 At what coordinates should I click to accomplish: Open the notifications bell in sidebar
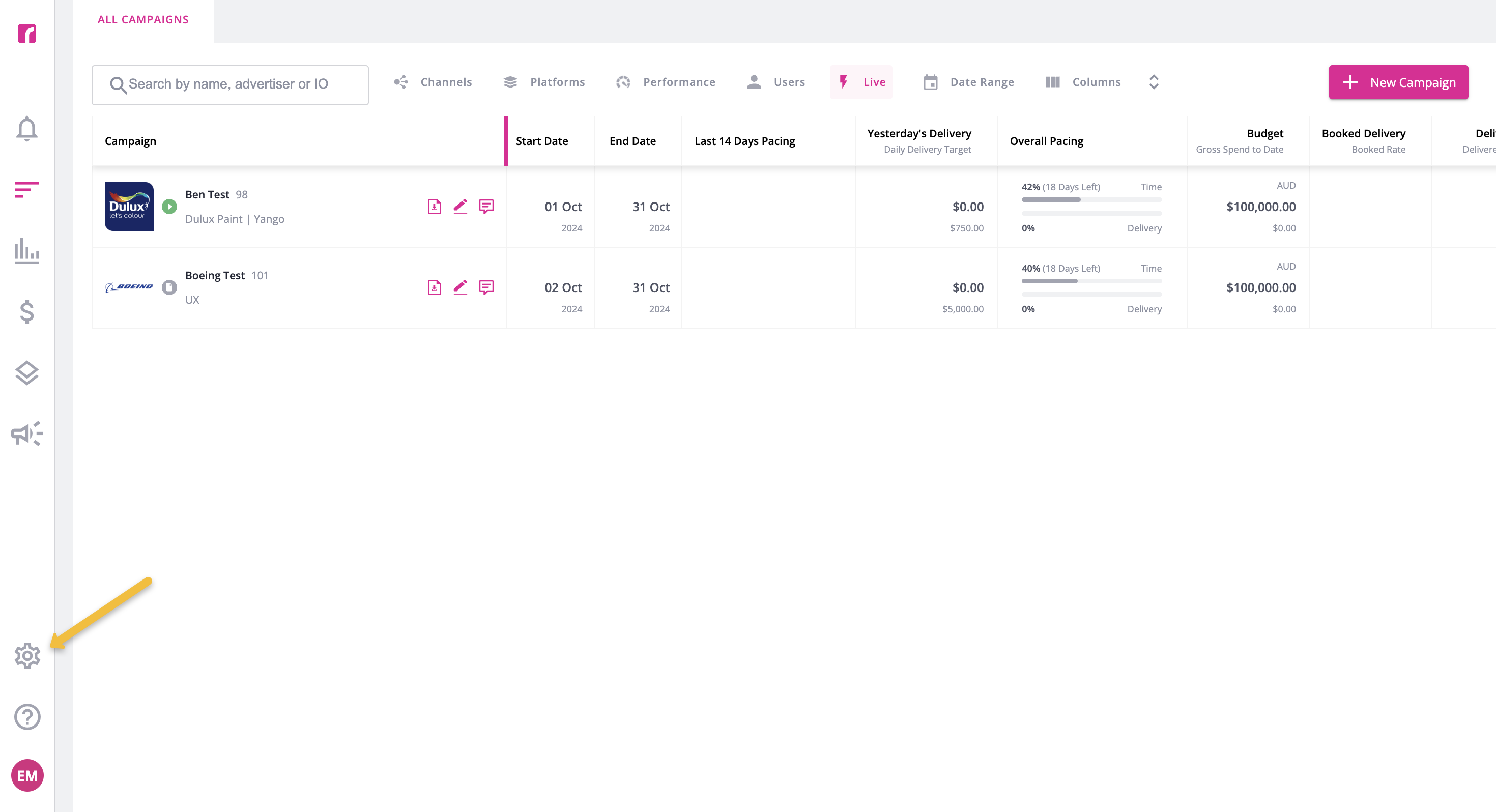tap(26, 128)
